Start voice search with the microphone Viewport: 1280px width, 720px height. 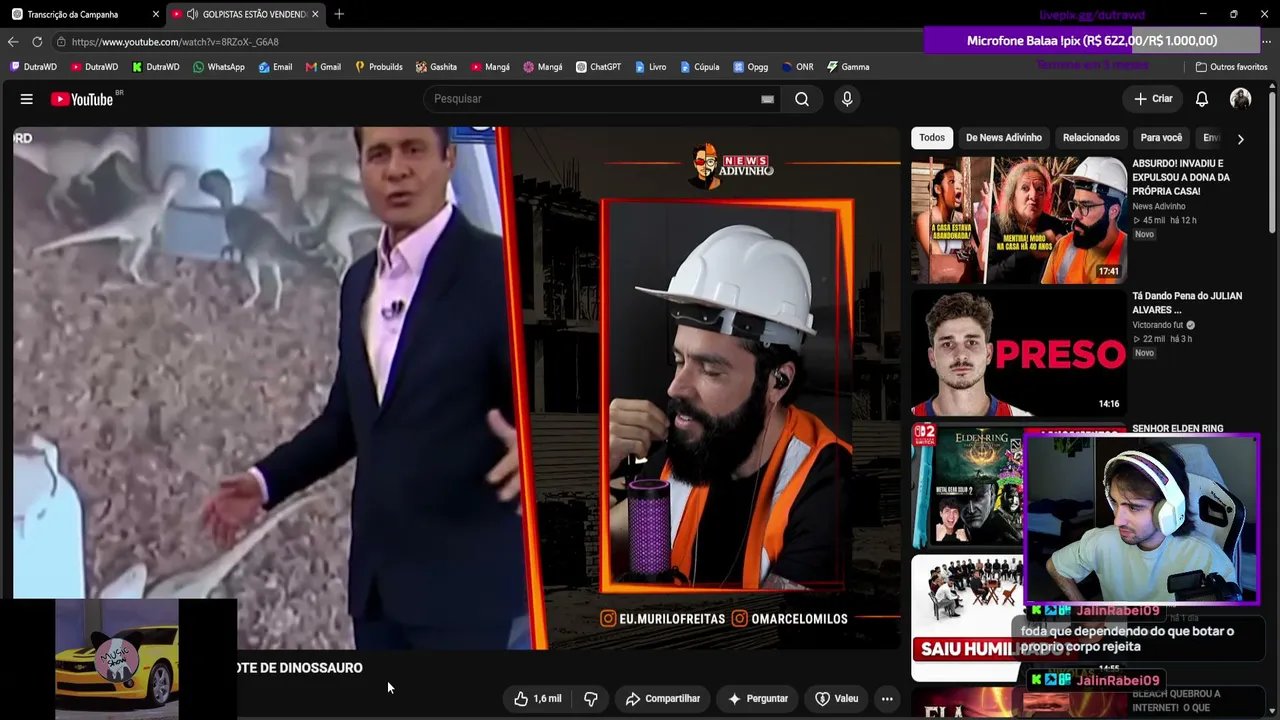847,99
